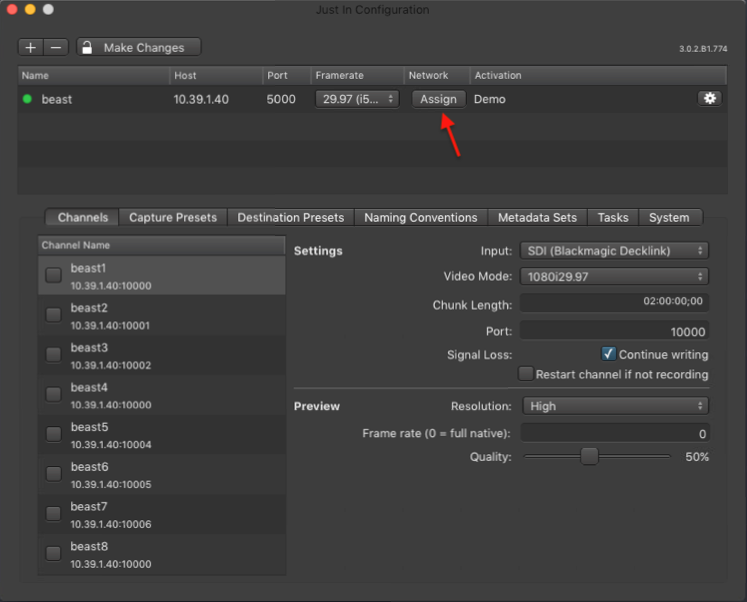The image size is (747, 602).
Task: Click Make Changes button
Action: [139, 48]
